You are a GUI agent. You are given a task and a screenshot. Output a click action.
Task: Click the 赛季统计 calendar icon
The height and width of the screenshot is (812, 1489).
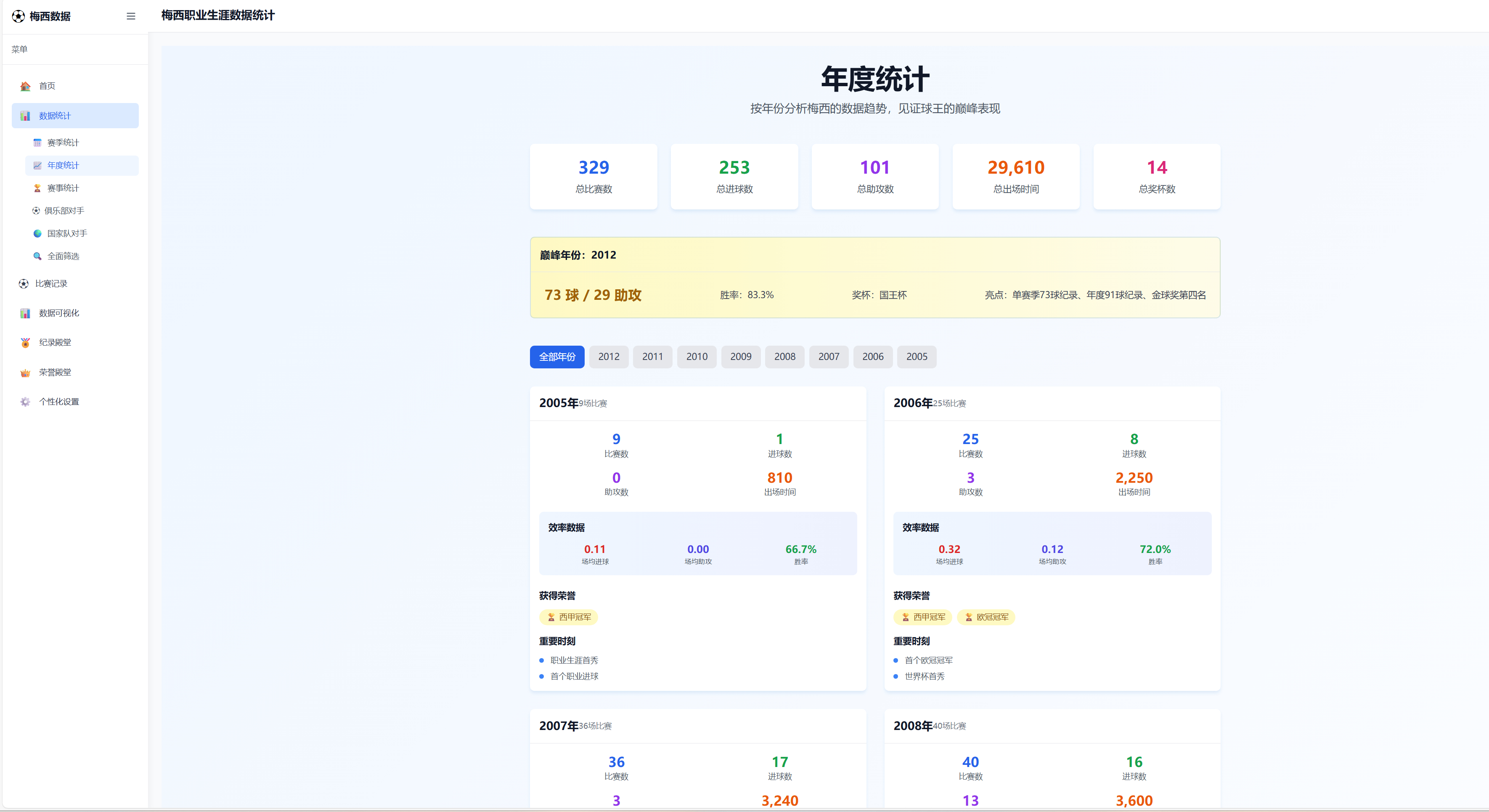point(37,143)
